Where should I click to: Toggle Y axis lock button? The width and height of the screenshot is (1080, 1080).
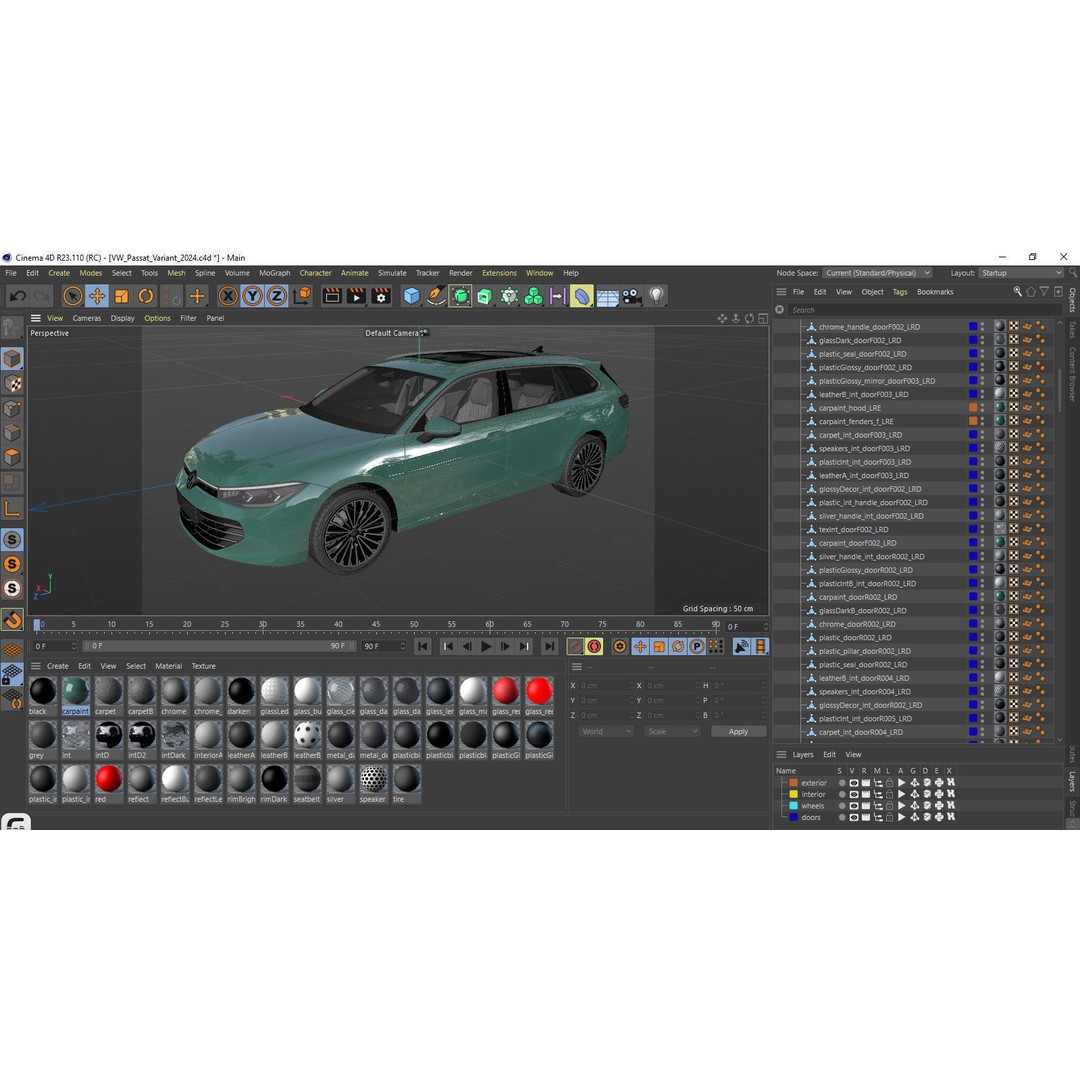[252, 296]
